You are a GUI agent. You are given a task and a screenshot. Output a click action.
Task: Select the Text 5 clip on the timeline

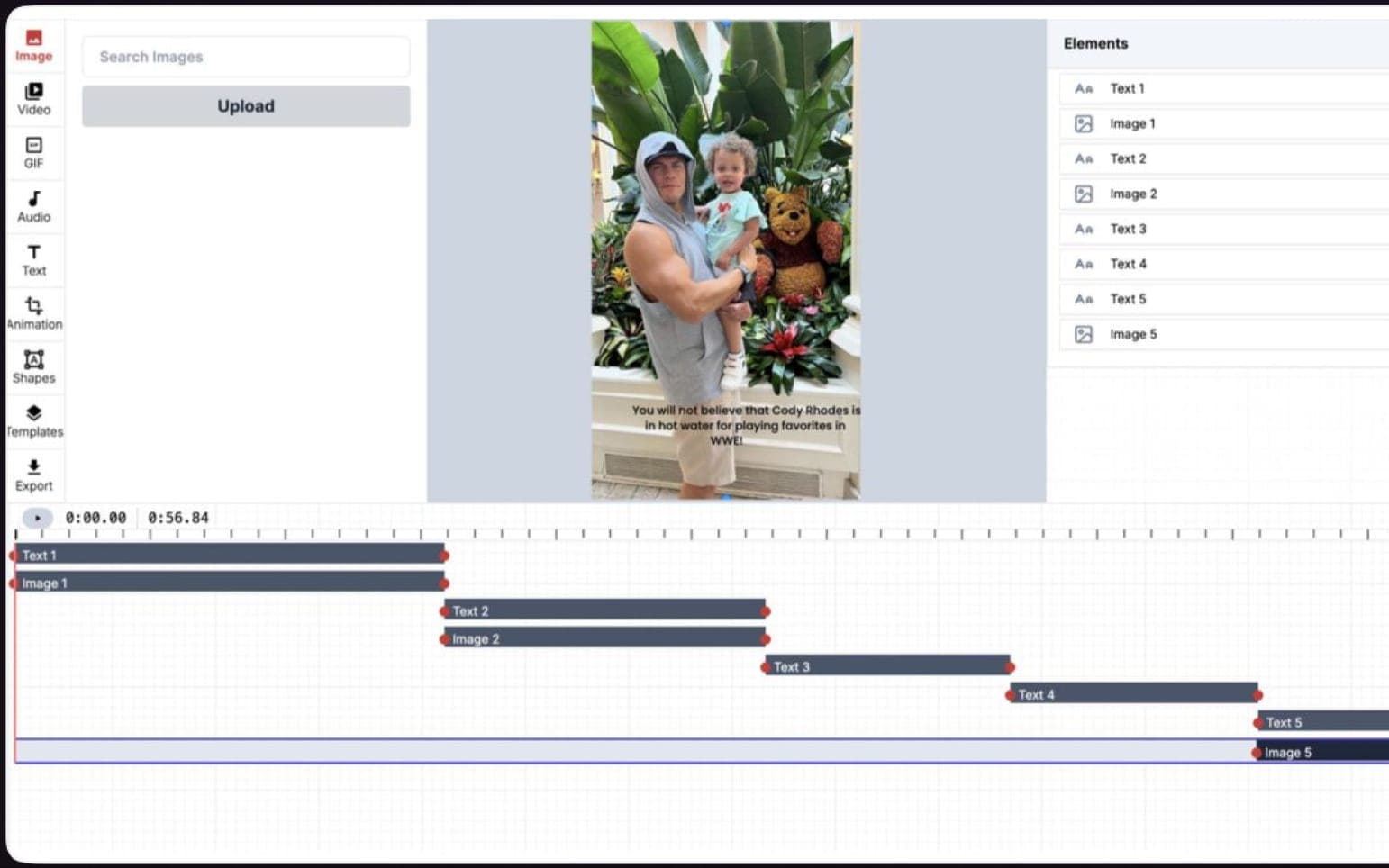point(1324,722)
